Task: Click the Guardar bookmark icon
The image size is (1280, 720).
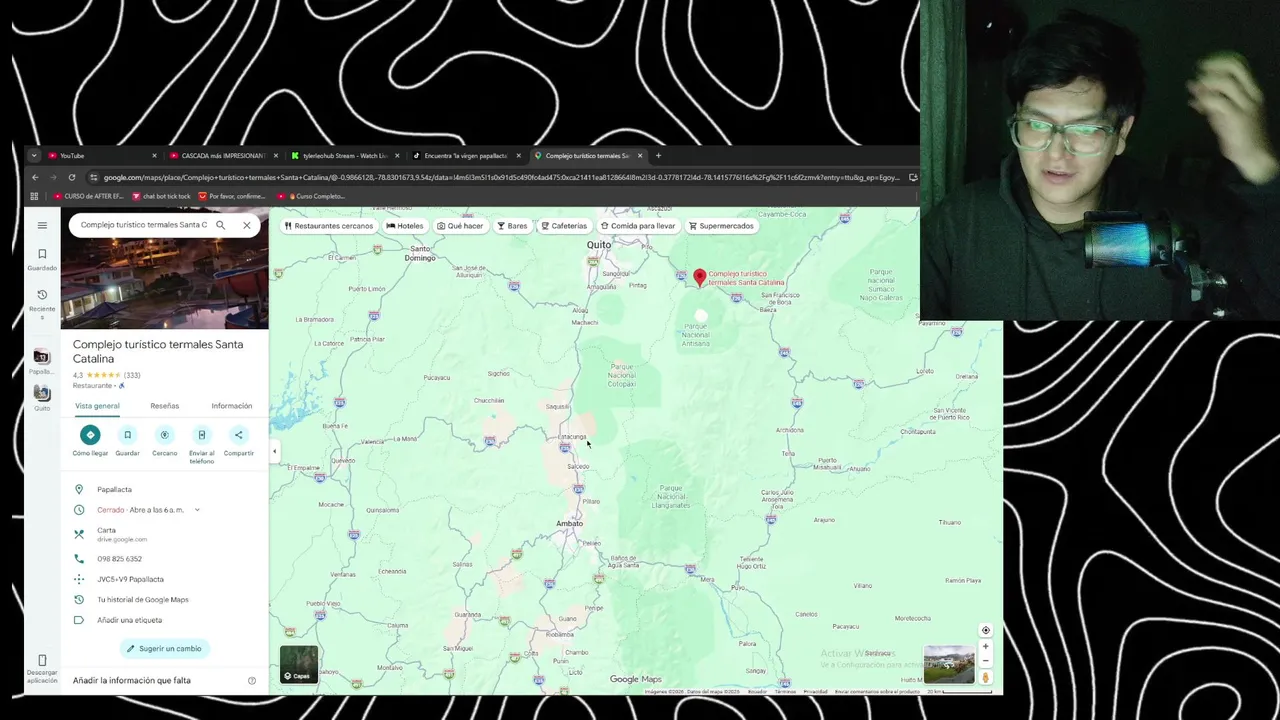Action: pos(127,434)
